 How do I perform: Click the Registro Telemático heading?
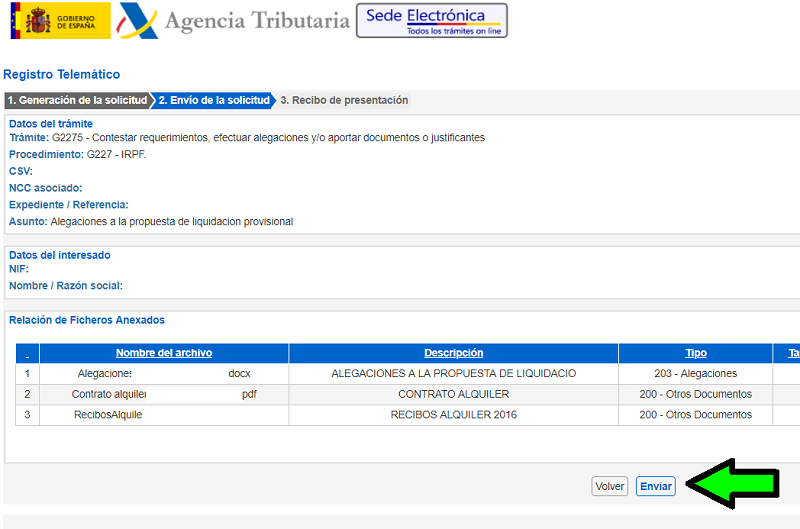pos(62,75)
